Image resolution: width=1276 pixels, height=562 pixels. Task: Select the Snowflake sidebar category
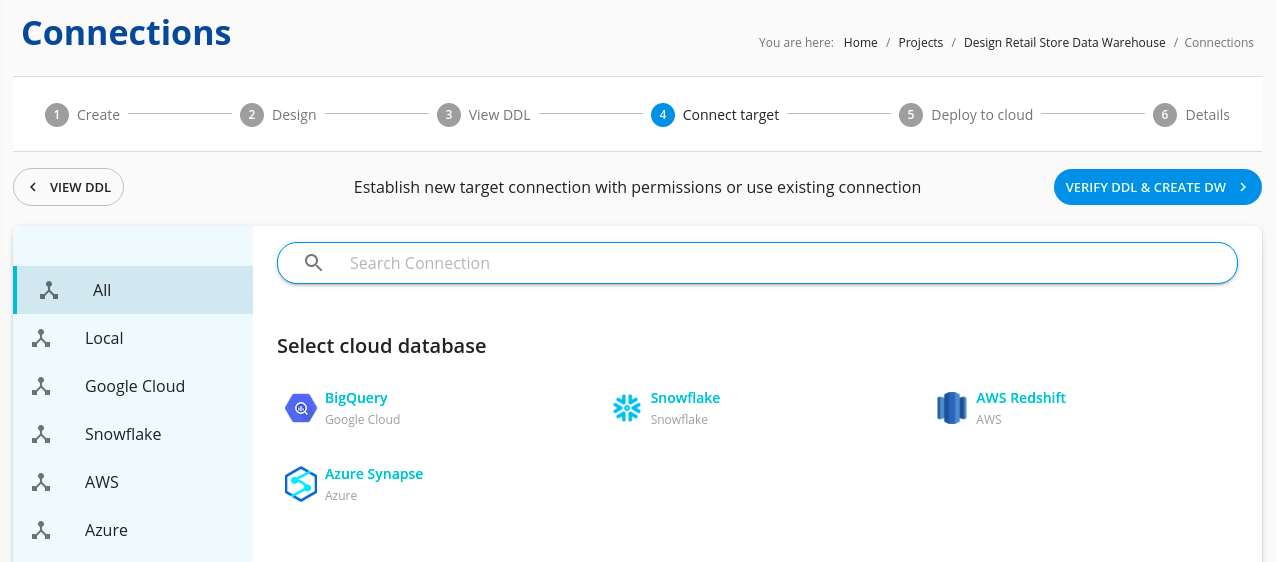click(x=133, y=434)
